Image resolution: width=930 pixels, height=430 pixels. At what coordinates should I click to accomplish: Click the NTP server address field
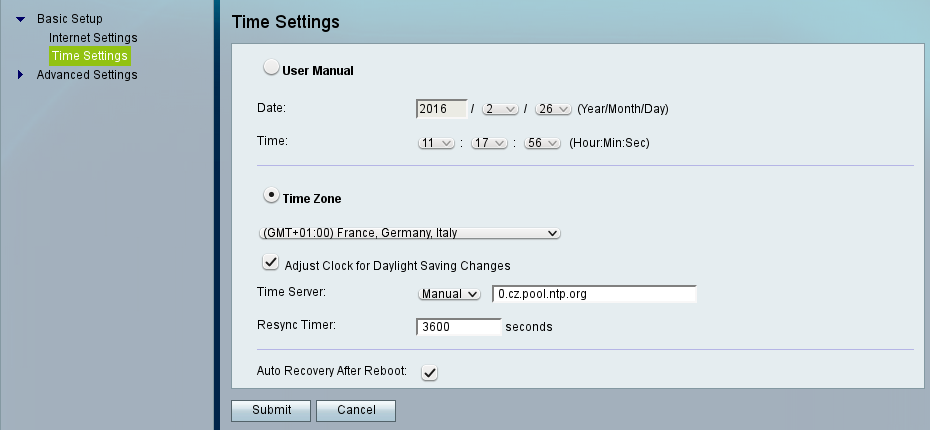594,294
